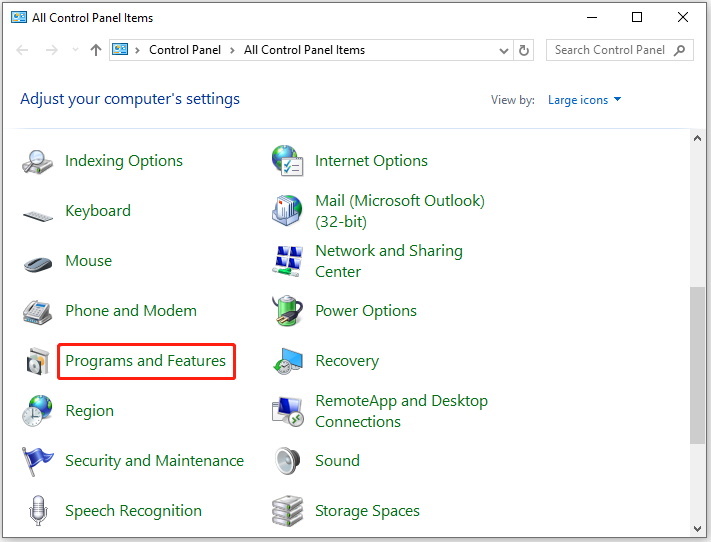Click the Power Options battery icon

pyautogui.click(x=288, y=311)
